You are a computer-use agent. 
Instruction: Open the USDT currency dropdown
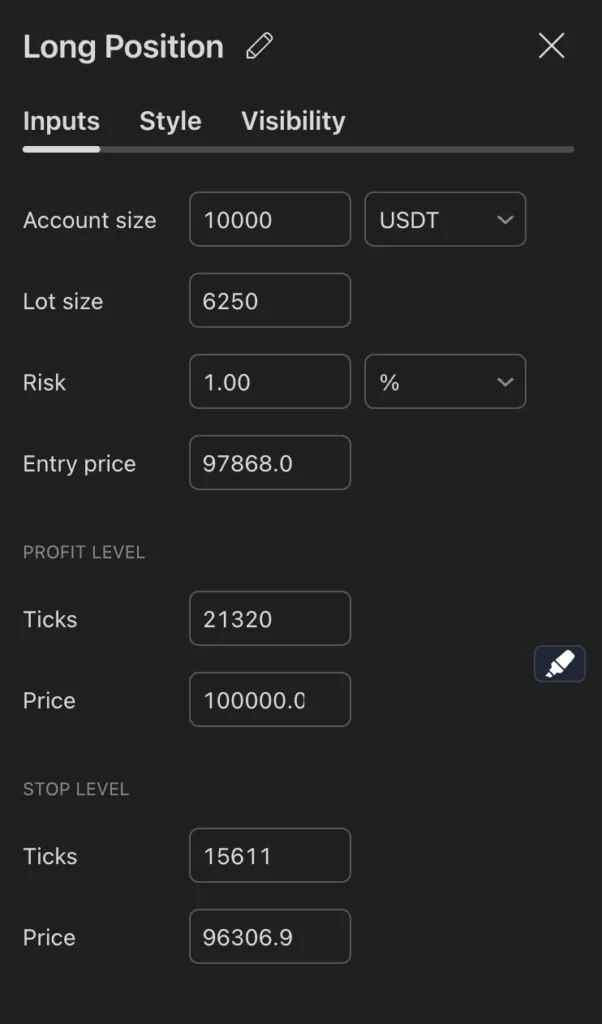pos(445,220)
